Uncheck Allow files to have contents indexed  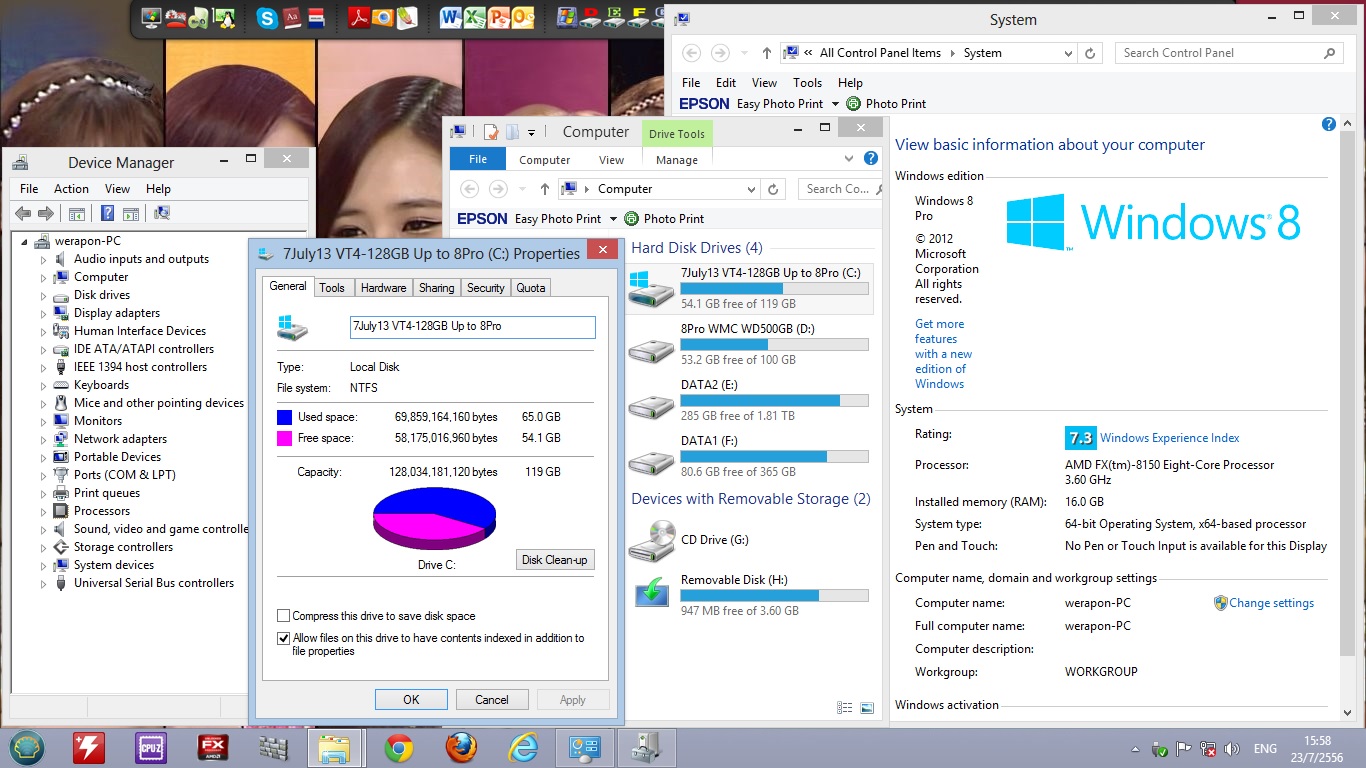pos(284,638)
